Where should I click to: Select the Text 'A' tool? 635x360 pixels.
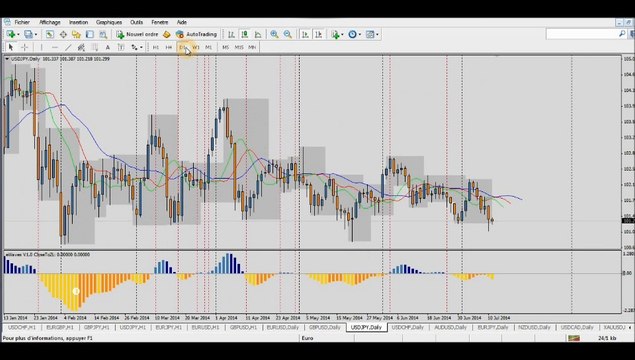click(x=107, y=47)
